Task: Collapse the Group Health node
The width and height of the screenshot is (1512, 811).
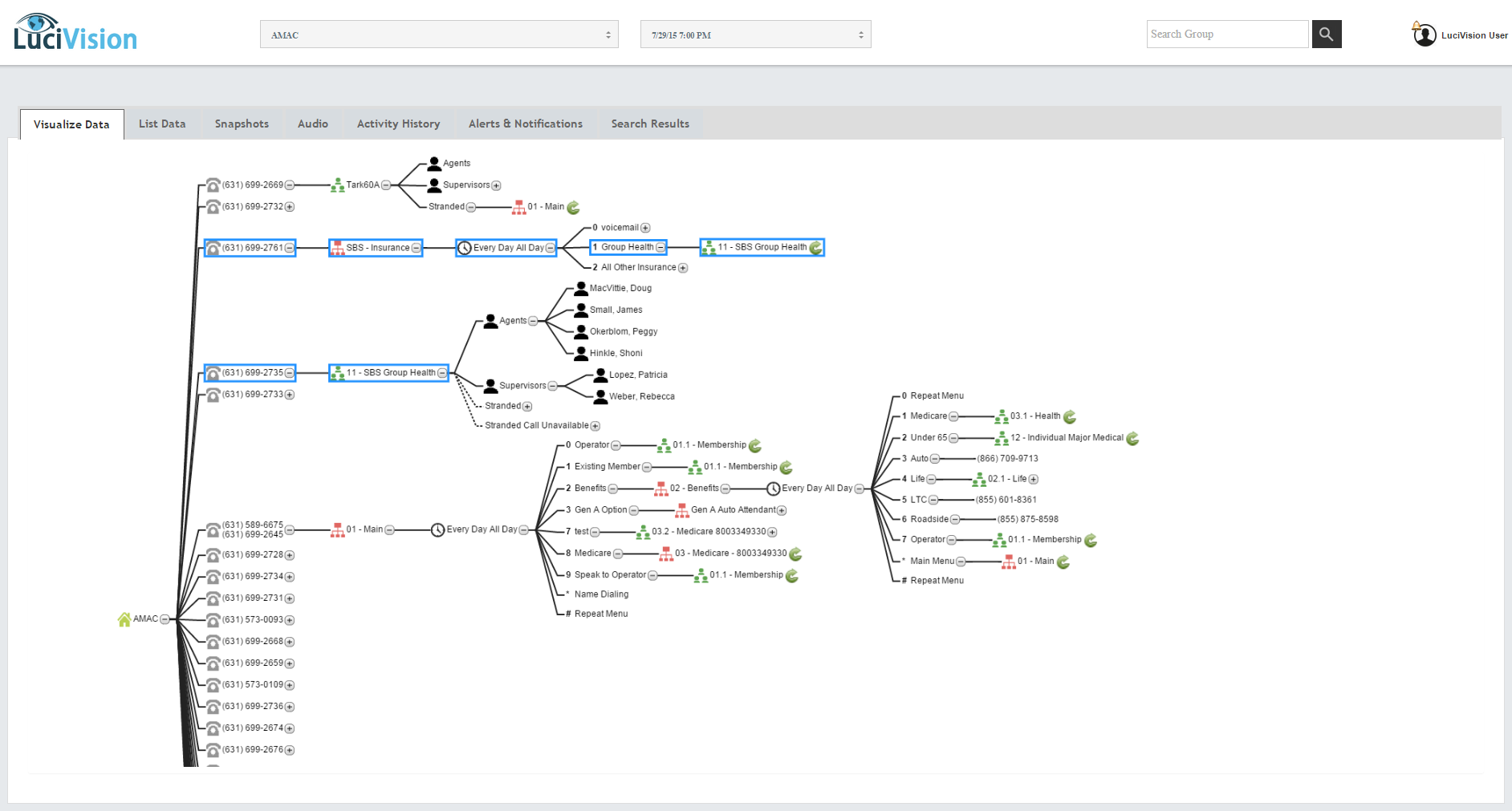Action: [x=660, y=248]
